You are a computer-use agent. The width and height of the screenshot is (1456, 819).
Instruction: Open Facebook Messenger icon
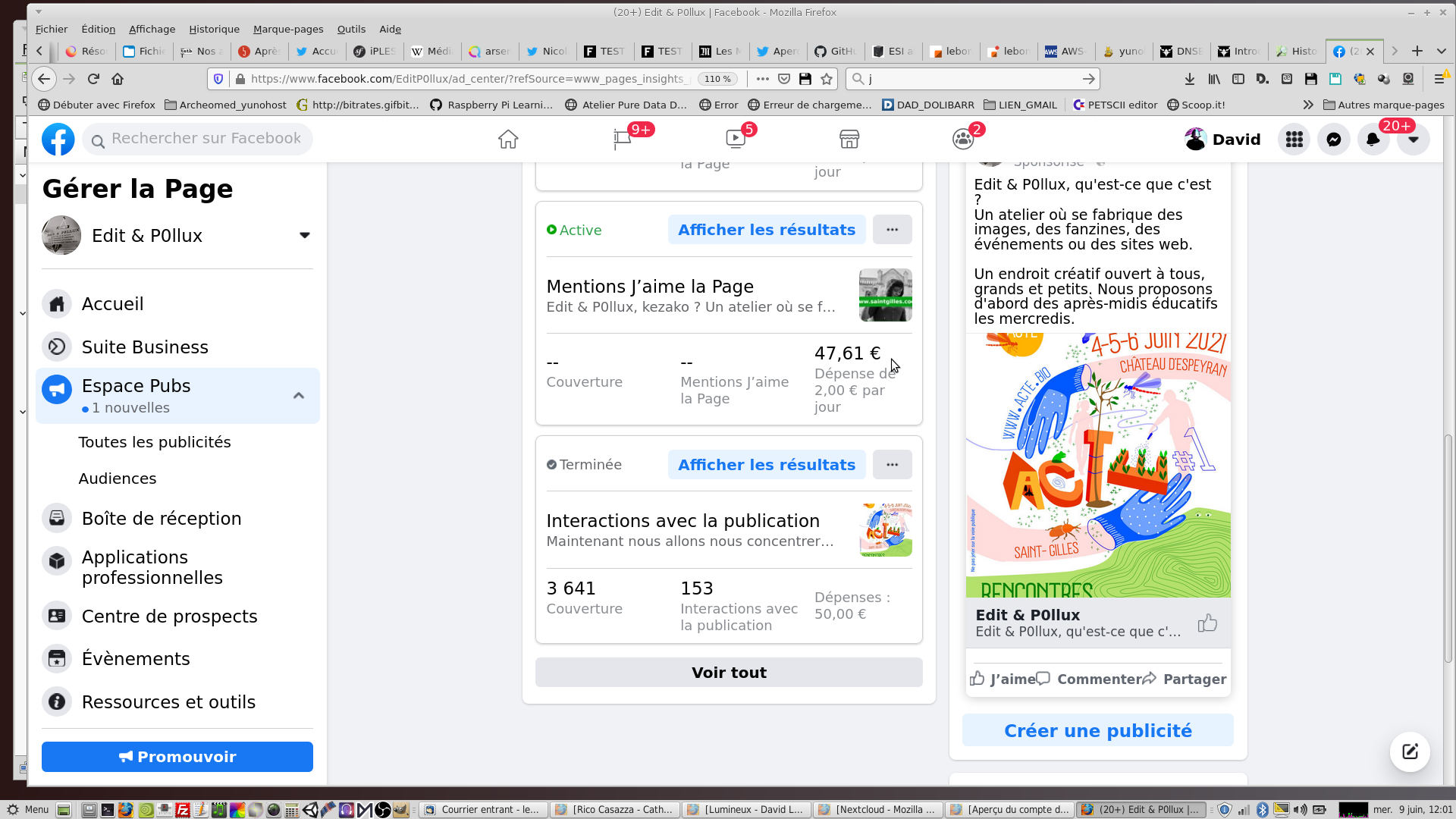pyautogui.click(x=1333, y=140)
